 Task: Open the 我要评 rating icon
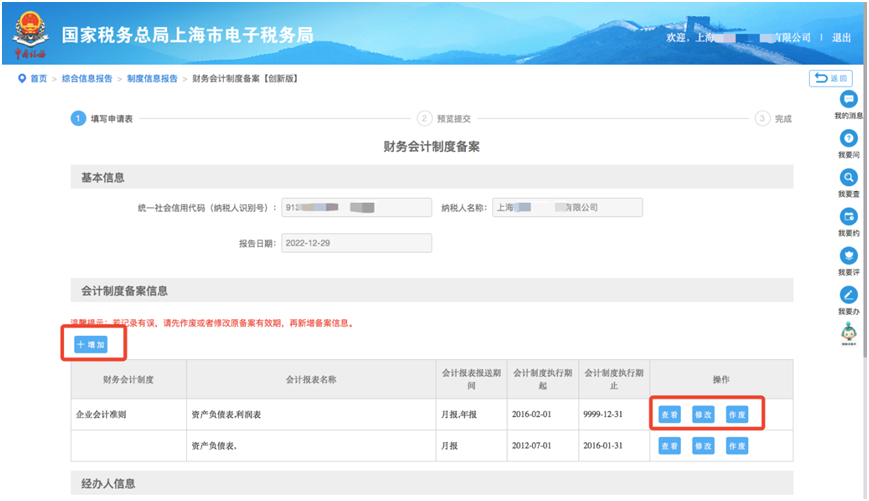coord(848,256)
